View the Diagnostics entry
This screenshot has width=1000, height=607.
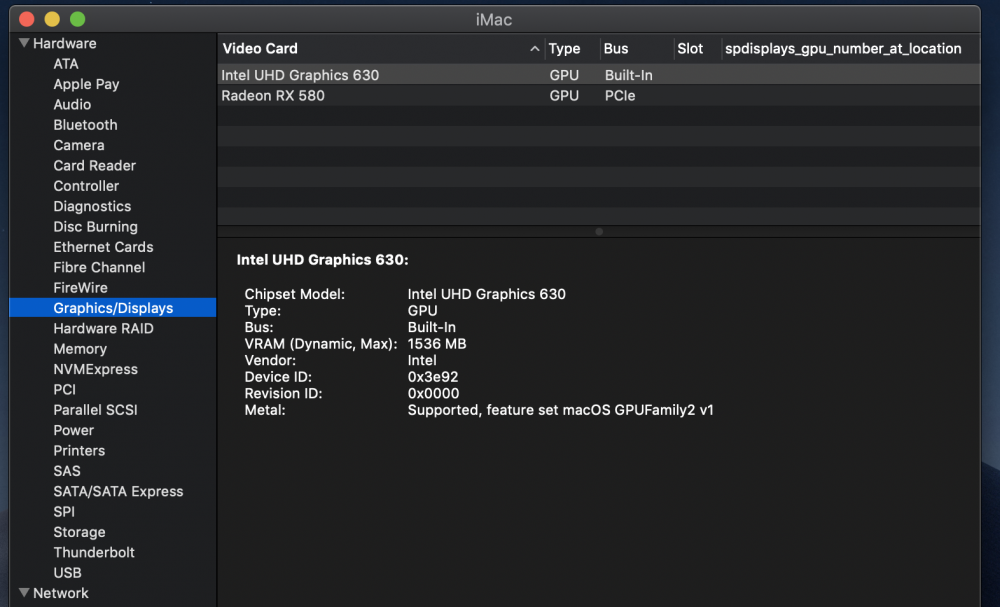[92, 207]
